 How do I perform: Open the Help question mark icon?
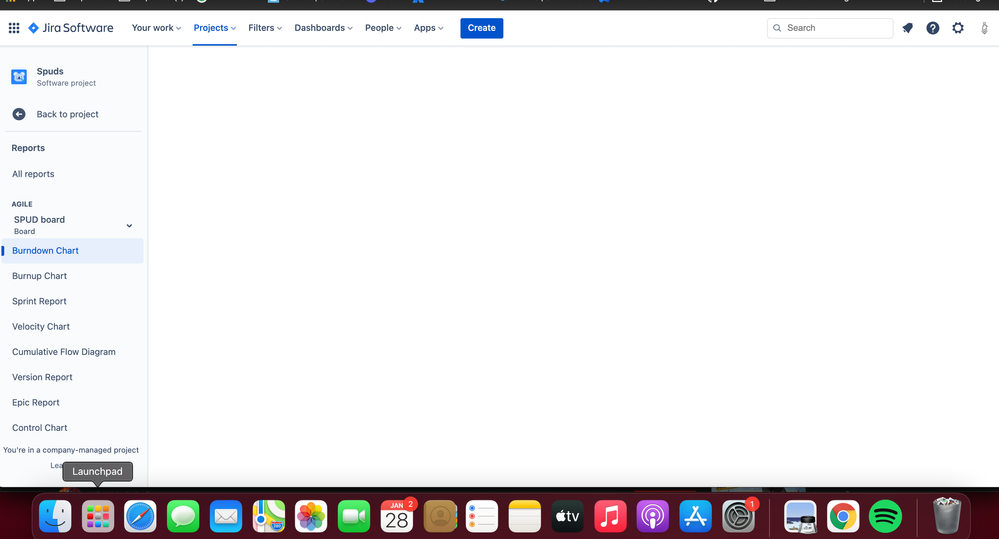pyautogui.click(x=933, y=28)
